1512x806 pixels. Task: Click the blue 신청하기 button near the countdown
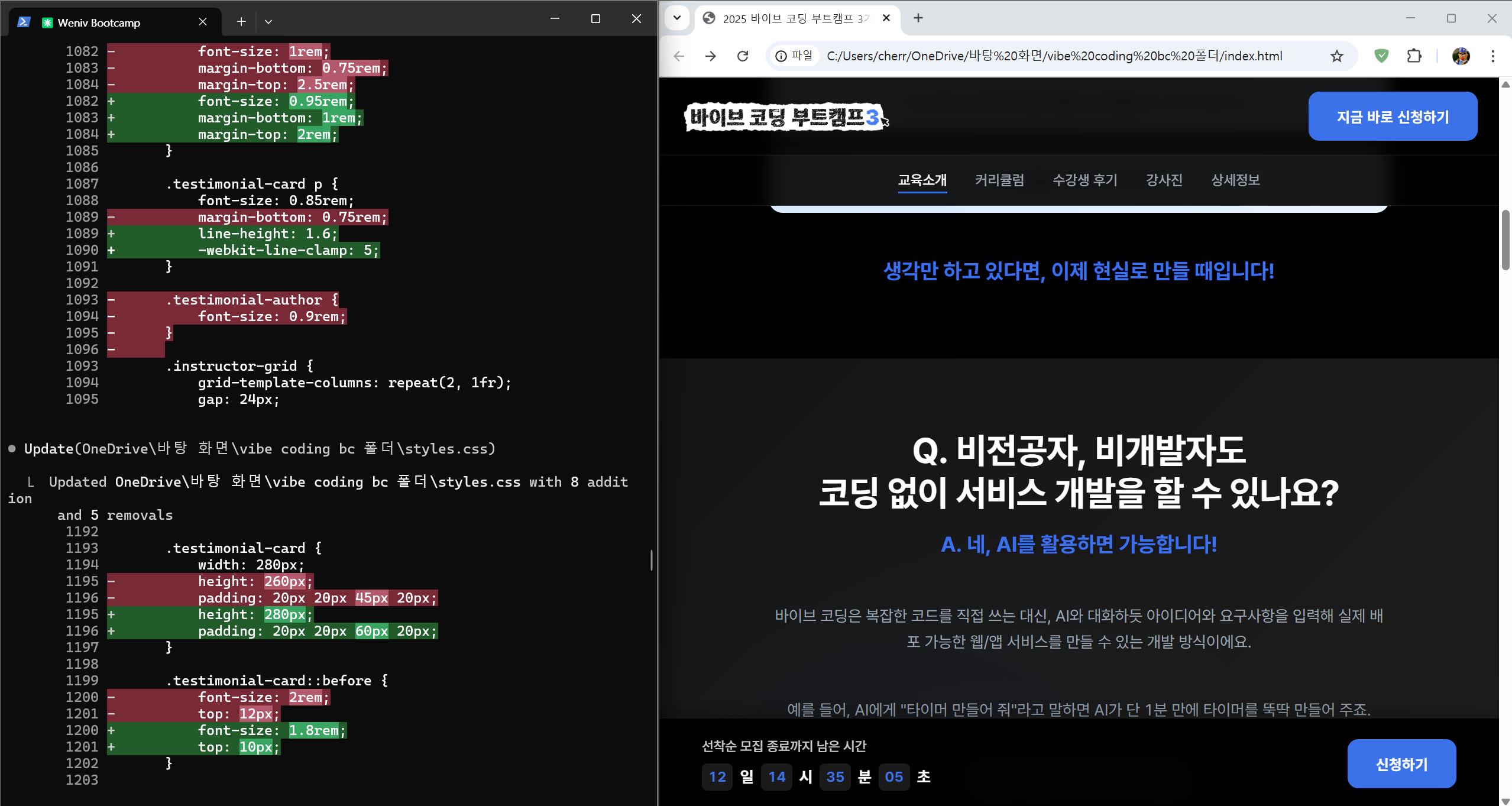pos(1401,763)
